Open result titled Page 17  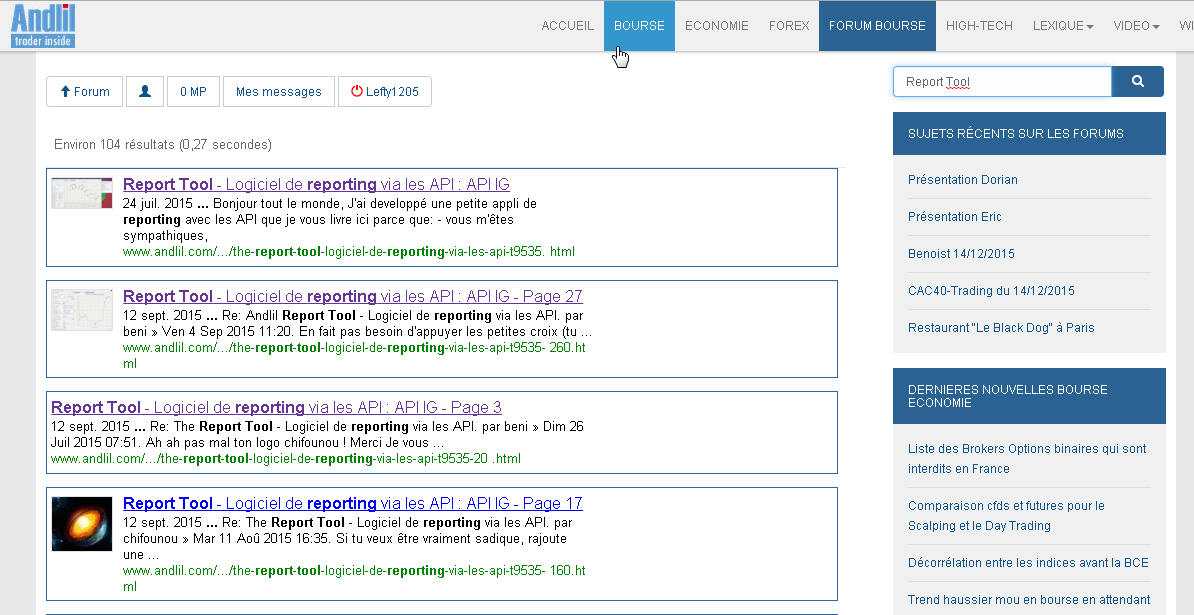point(353,503)
